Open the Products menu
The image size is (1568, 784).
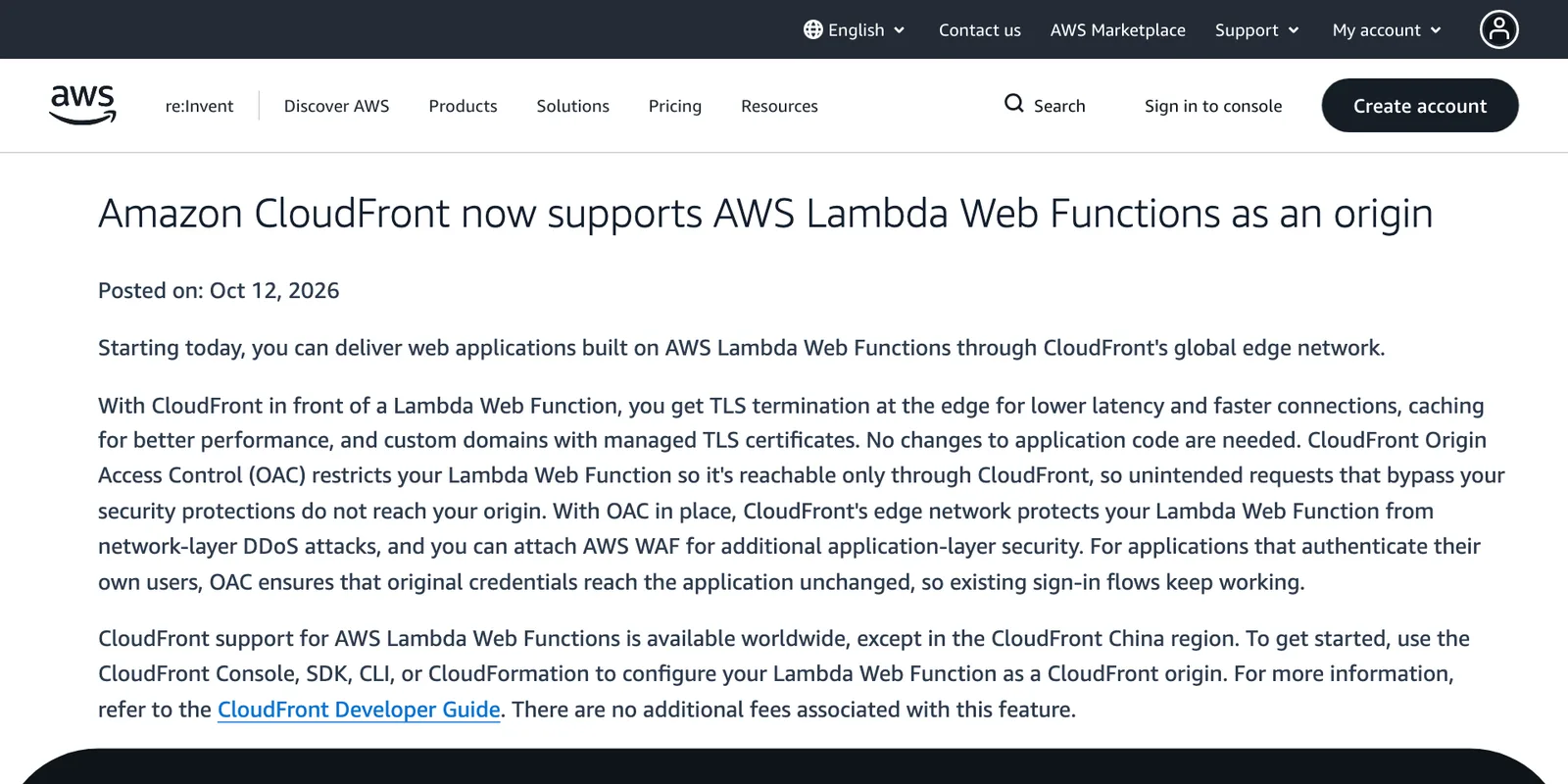tap(463, 106)
